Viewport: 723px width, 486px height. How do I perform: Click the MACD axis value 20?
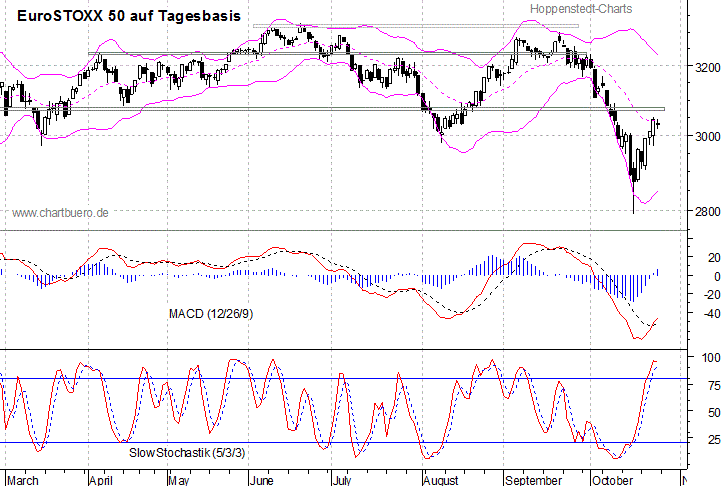pos(714,258)
